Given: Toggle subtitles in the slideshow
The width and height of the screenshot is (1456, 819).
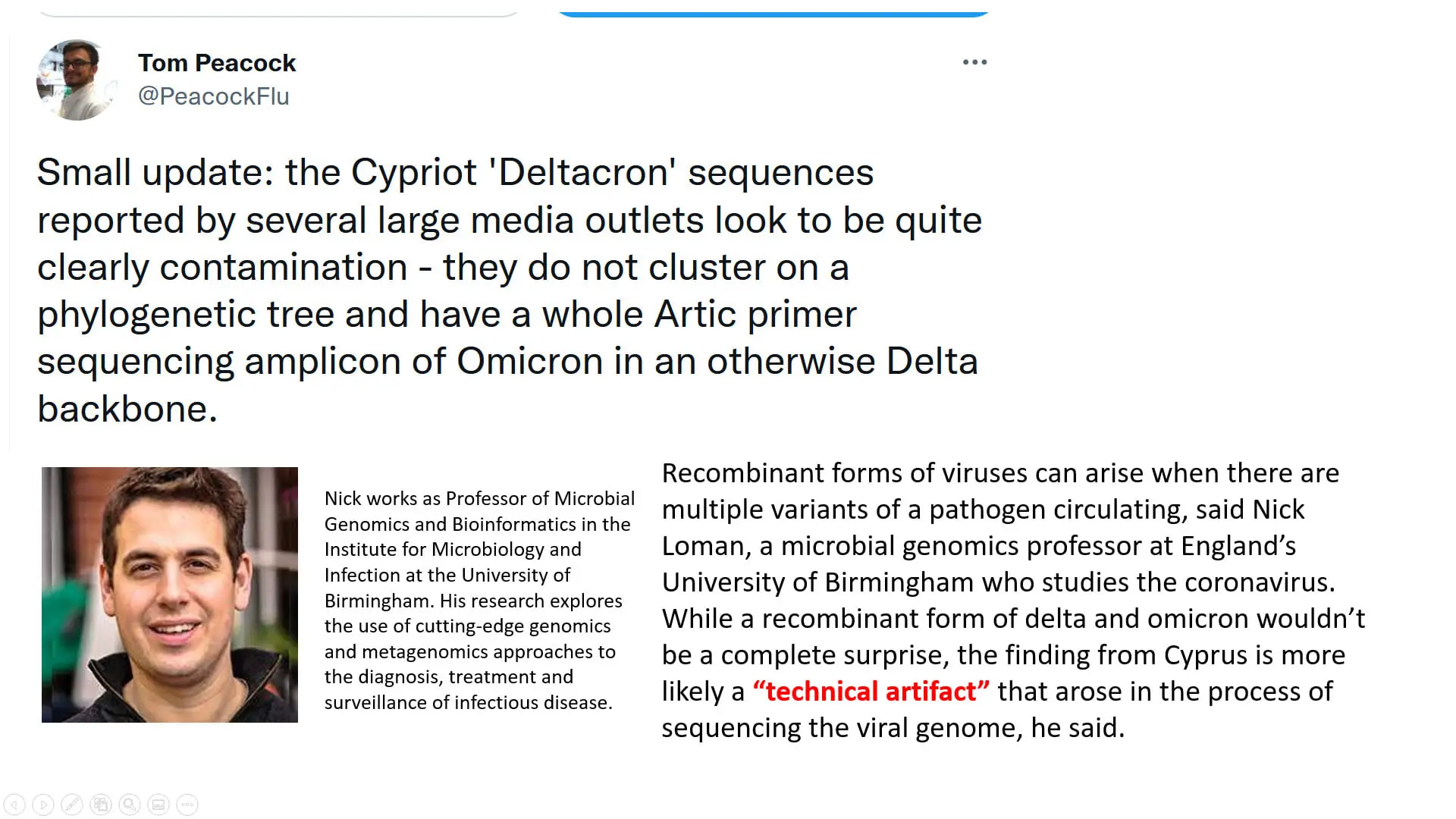Looking at the screenshot, I should tap(158, 804).
